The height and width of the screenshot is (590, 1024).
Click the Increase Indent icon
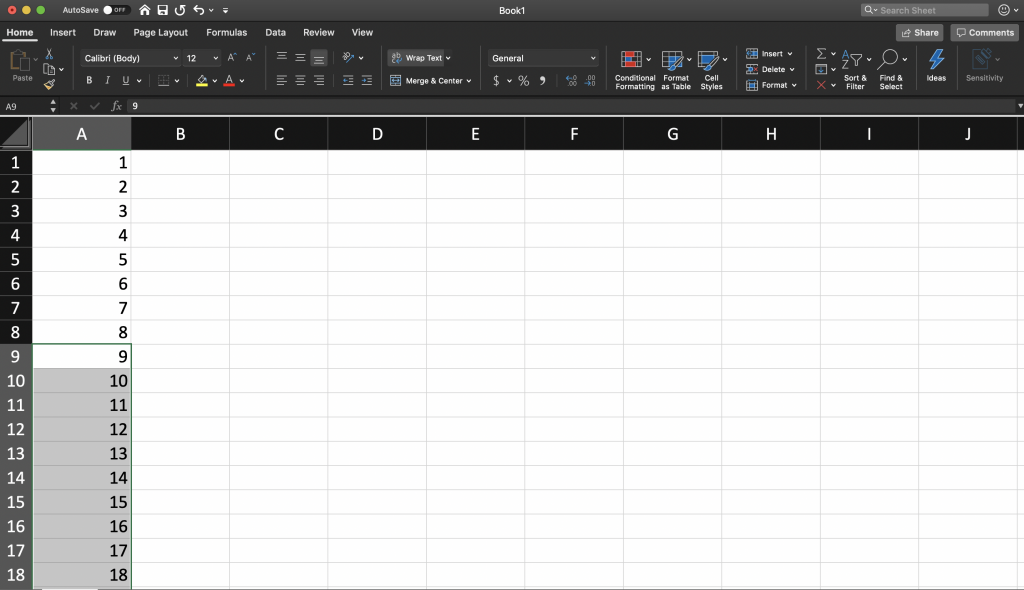point(366,80)
